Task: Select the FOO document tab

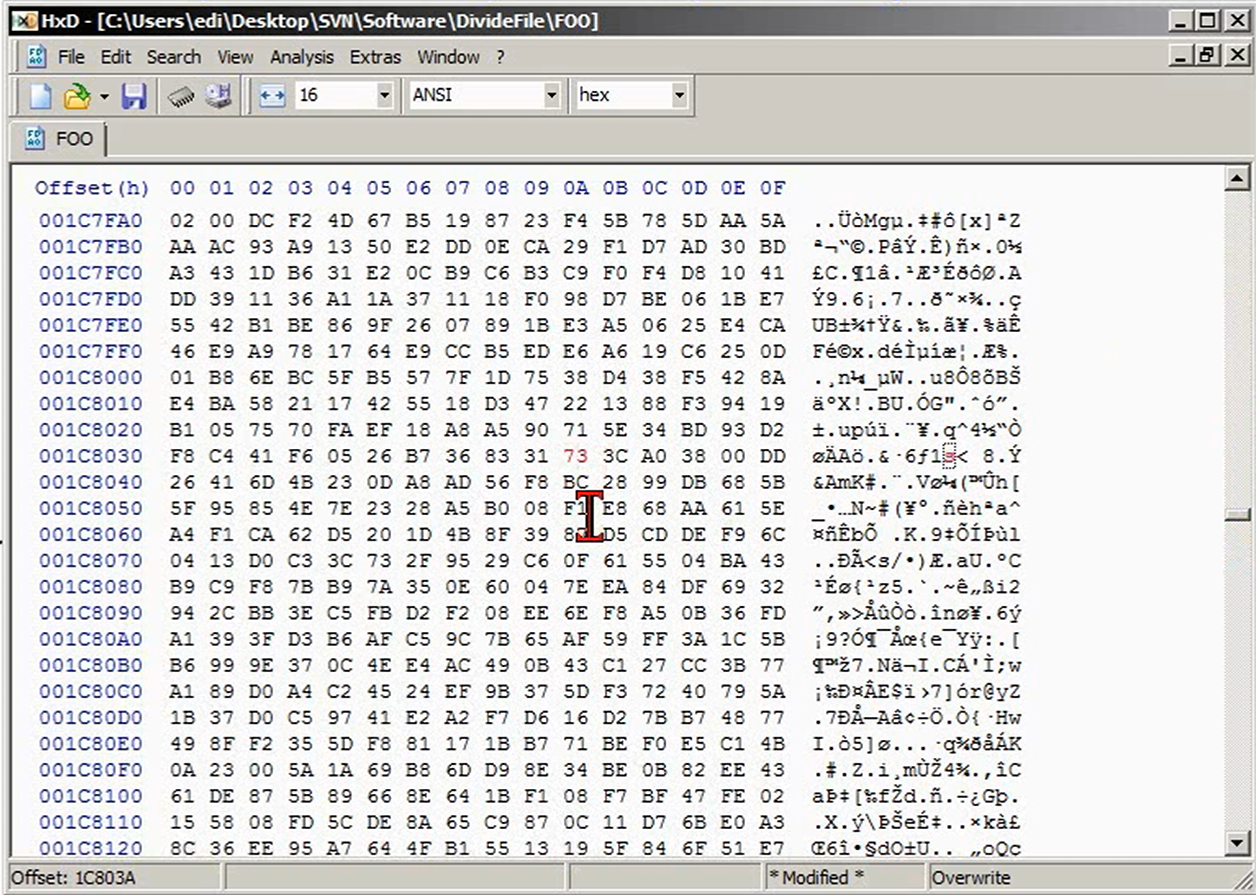Action: (60, 138)
